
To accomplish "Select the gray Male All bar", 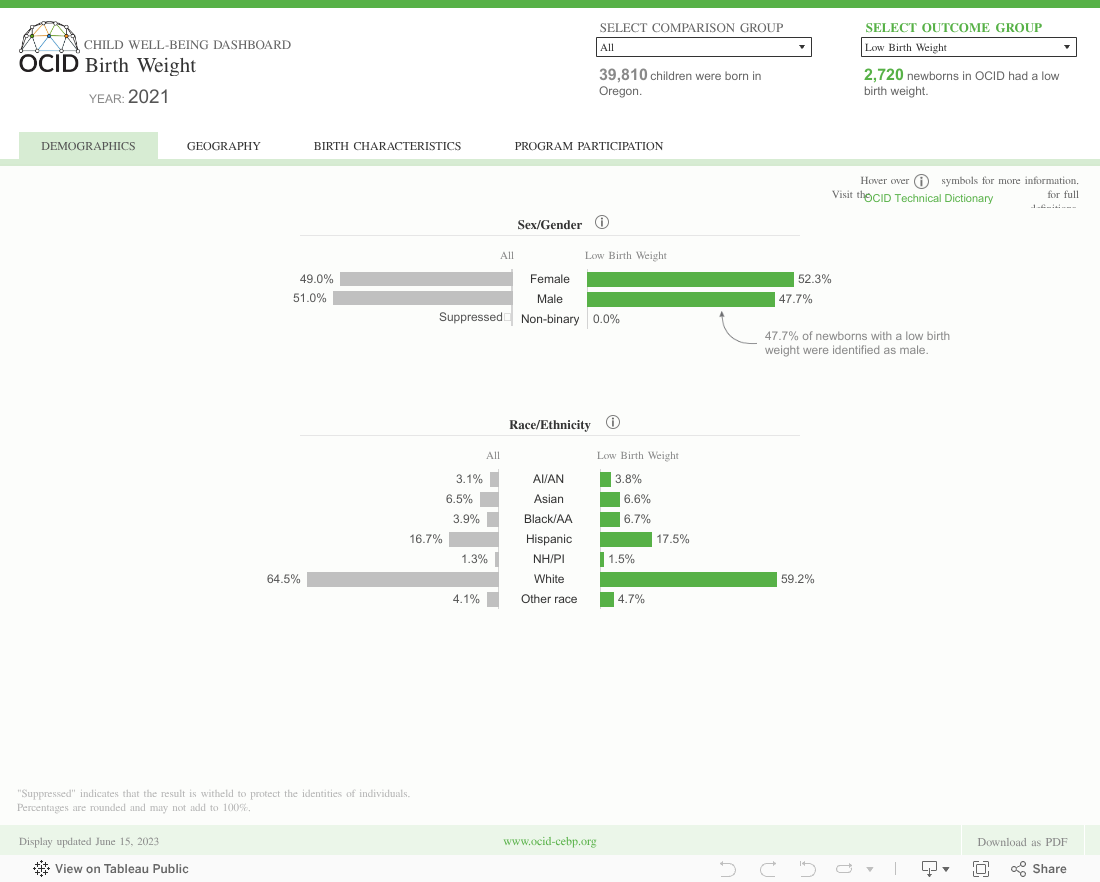I will click(422, 298).
